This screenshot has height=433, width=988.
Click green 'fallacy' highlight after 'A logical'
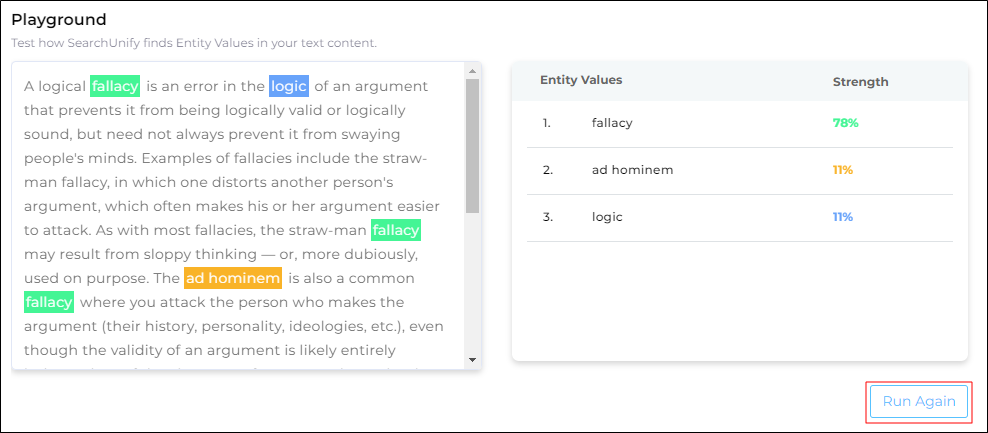(x=114, y=86)
